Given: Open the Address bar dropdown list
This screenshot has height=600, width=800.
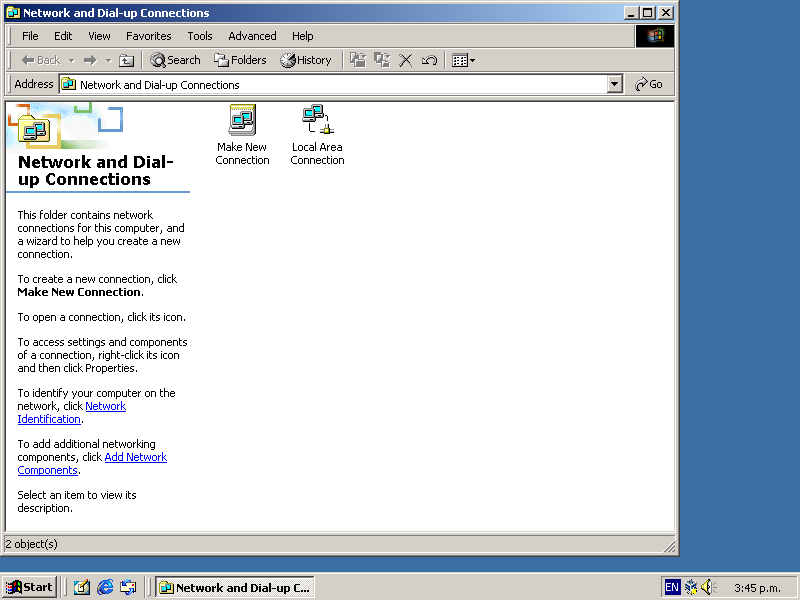Looking at the screenshot, I should [615, 84].
